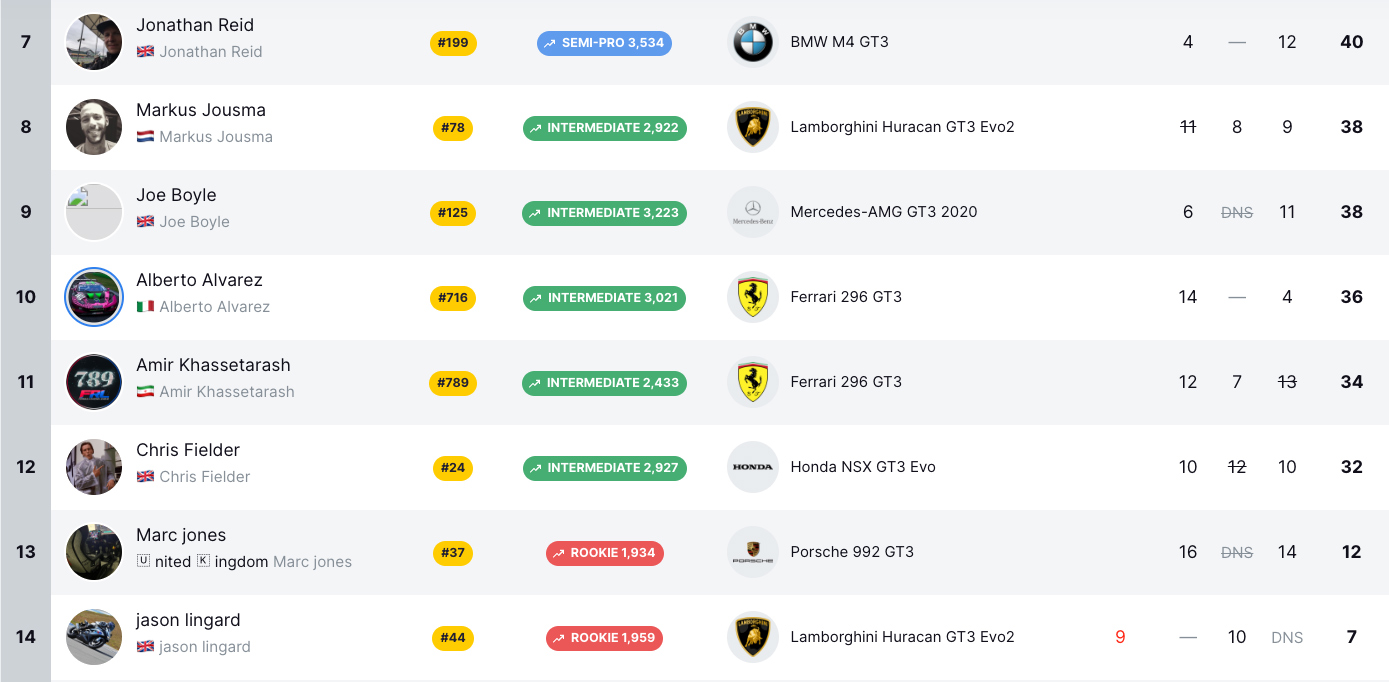
Task: Click the Mercedes-Benz logo icon
Action: (x=753, y=212)
